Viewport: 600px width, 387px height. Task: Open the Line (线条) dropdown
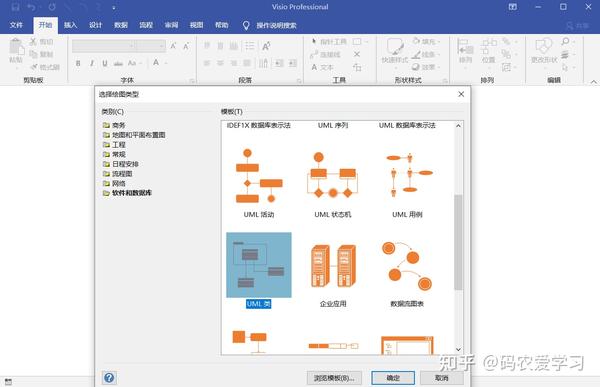pos(427,54)
